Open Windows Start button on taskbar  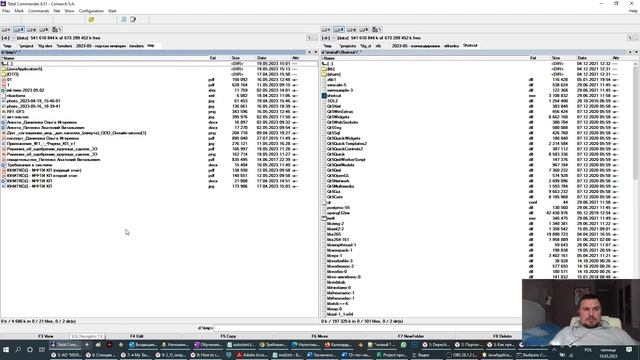click(6, 350)
